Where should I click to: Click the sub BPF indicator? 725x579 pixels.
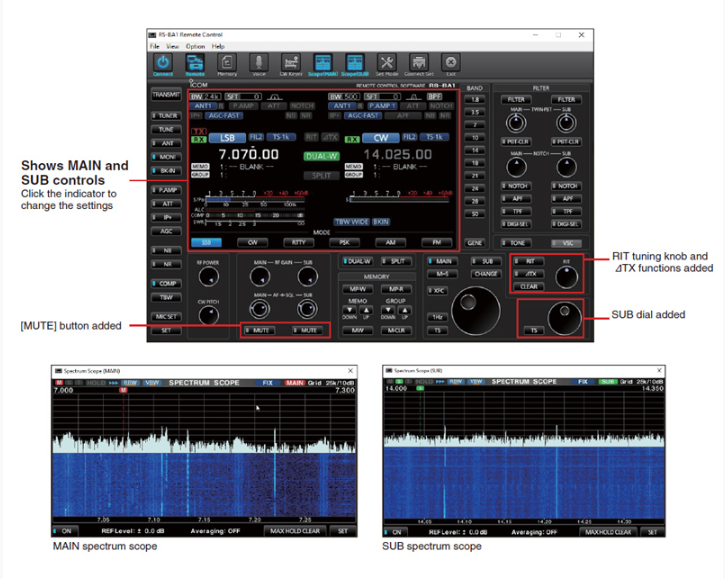click(434, 97)
